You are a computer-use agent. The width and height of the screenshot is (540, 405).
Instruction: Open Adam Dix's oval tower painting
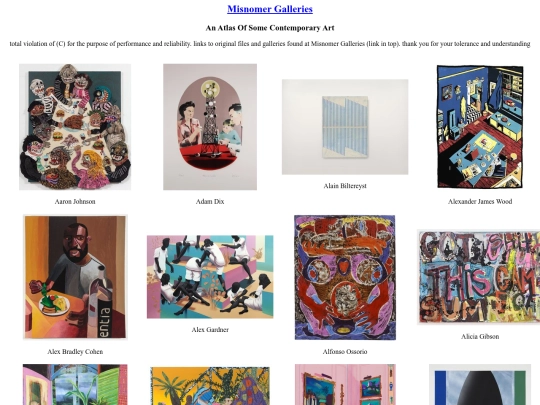(210, 127)
